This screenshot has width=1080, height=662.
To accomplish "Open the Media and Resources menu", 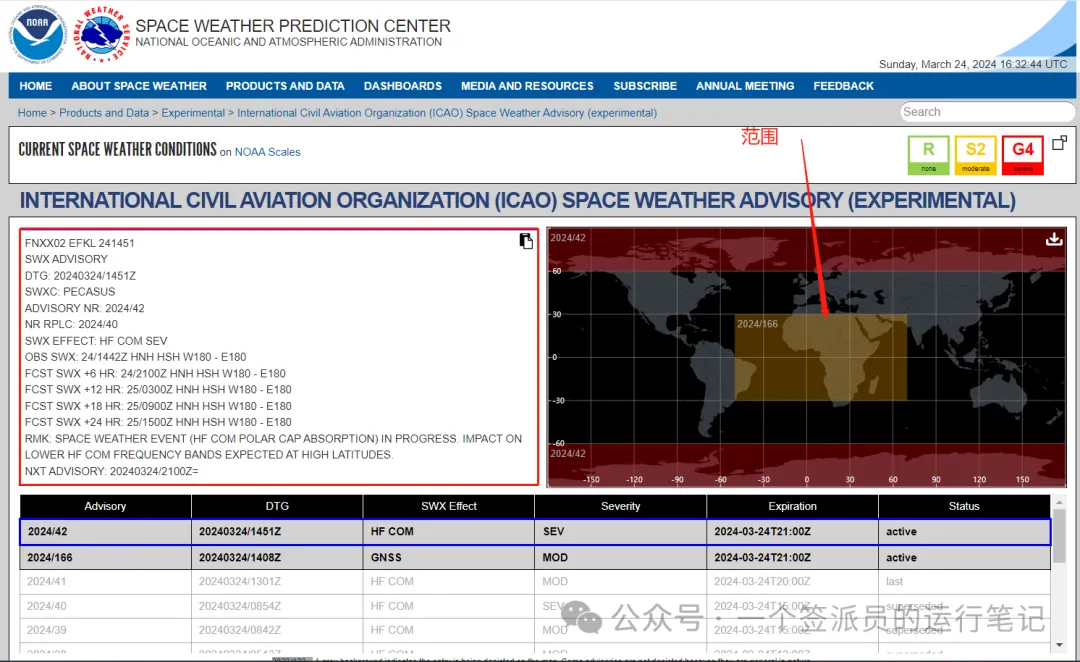I will (x=527, y=86).
